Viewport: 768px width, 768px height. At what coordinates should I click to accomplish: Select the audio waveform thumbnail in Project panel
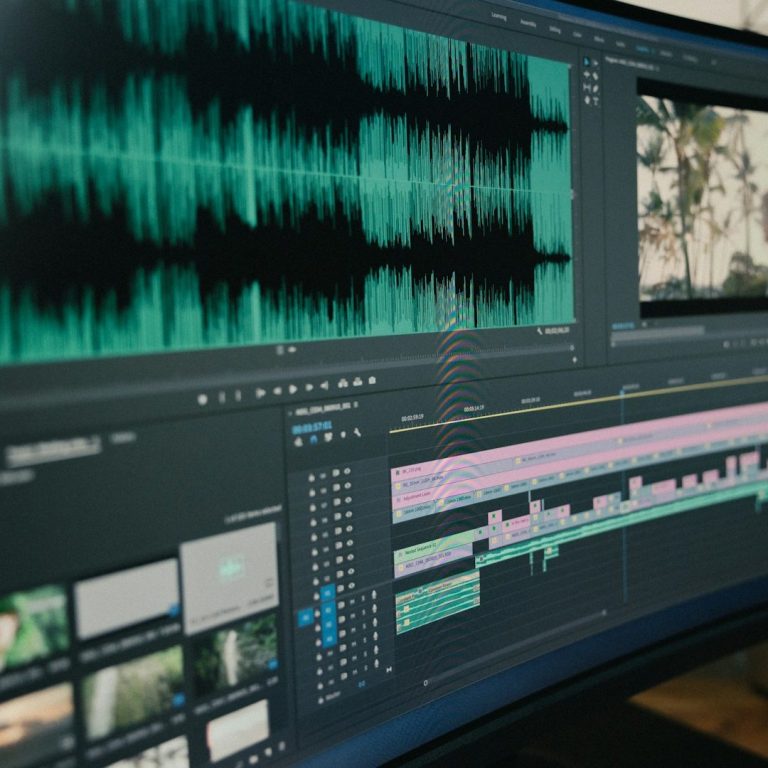tap(229, 578)
